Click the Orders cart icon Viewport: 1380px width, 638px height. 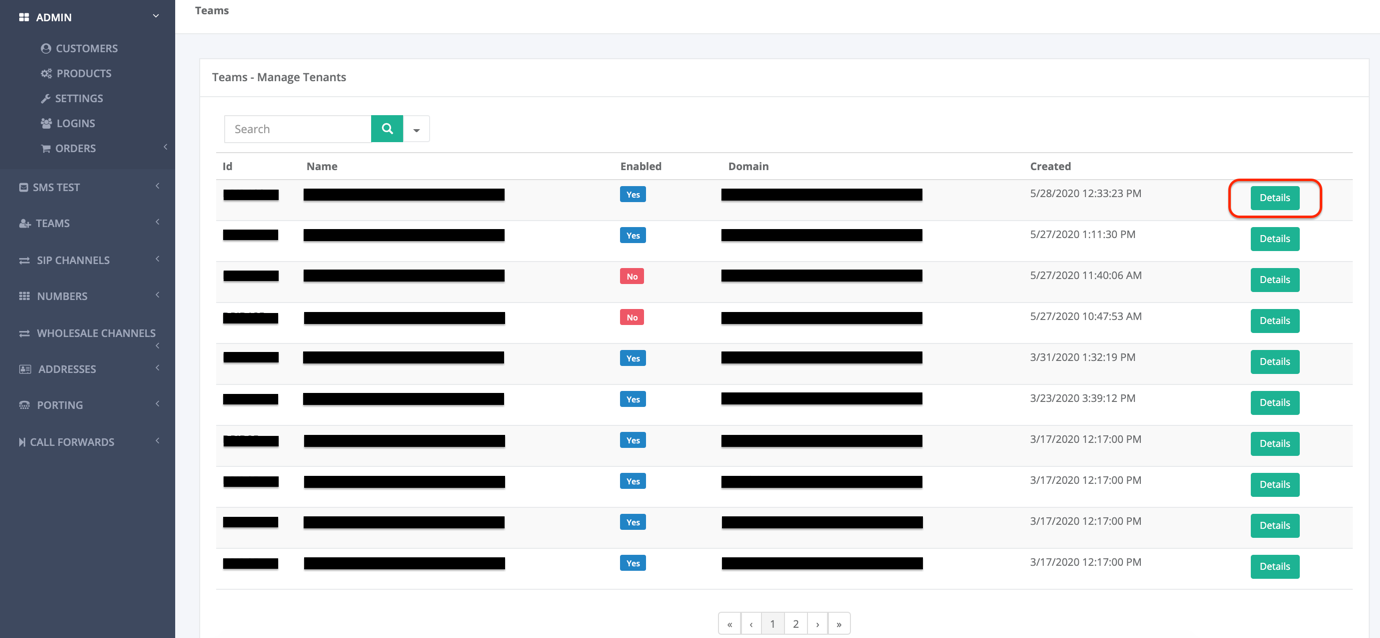point(46,148)
